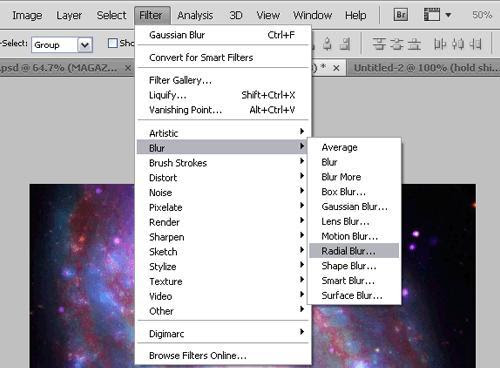
Task: Open the Surface Blur dialog
Action: tap(354, 295)
